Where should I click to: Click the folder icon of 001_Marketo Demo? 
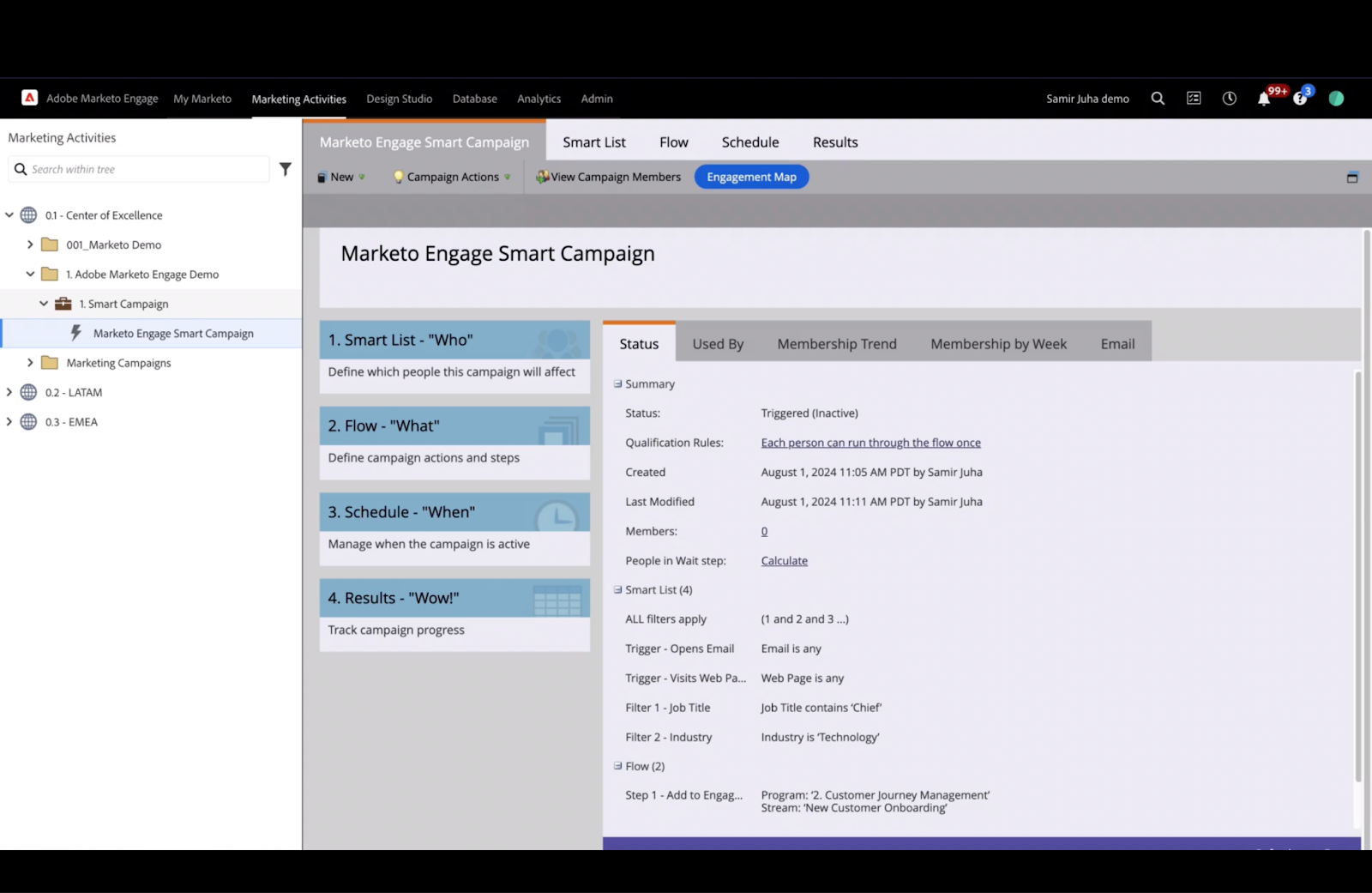(x=50, y=244)
